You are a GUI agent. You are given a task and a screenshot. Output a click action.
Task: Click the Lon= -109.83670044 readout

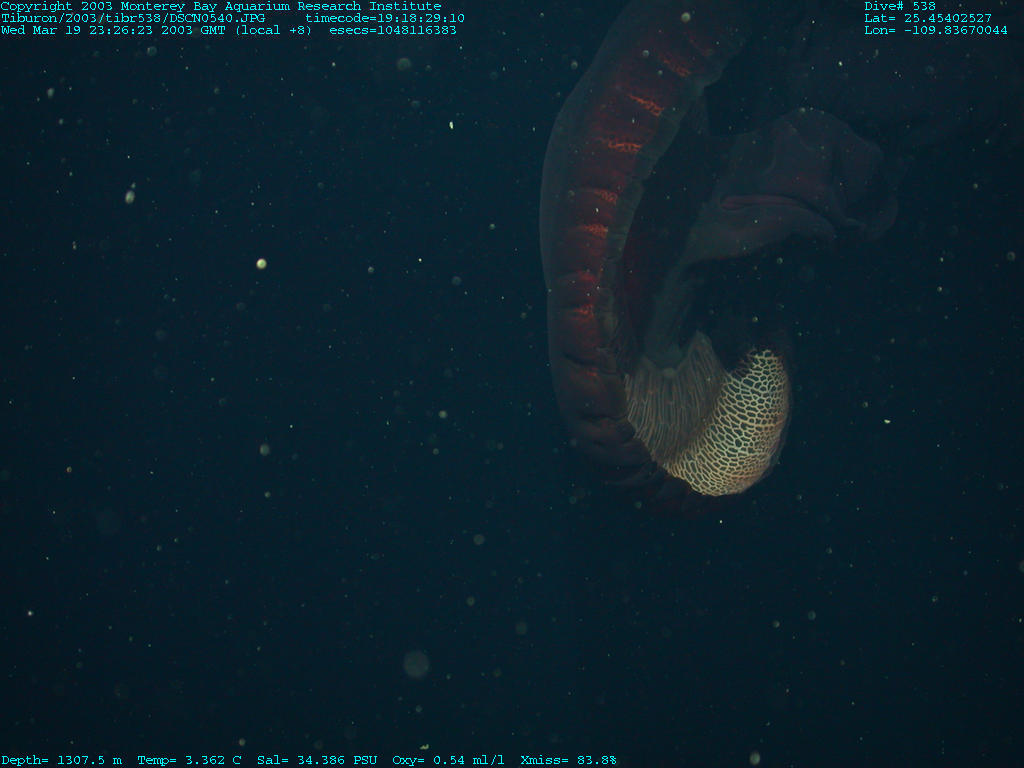(936, 30)
